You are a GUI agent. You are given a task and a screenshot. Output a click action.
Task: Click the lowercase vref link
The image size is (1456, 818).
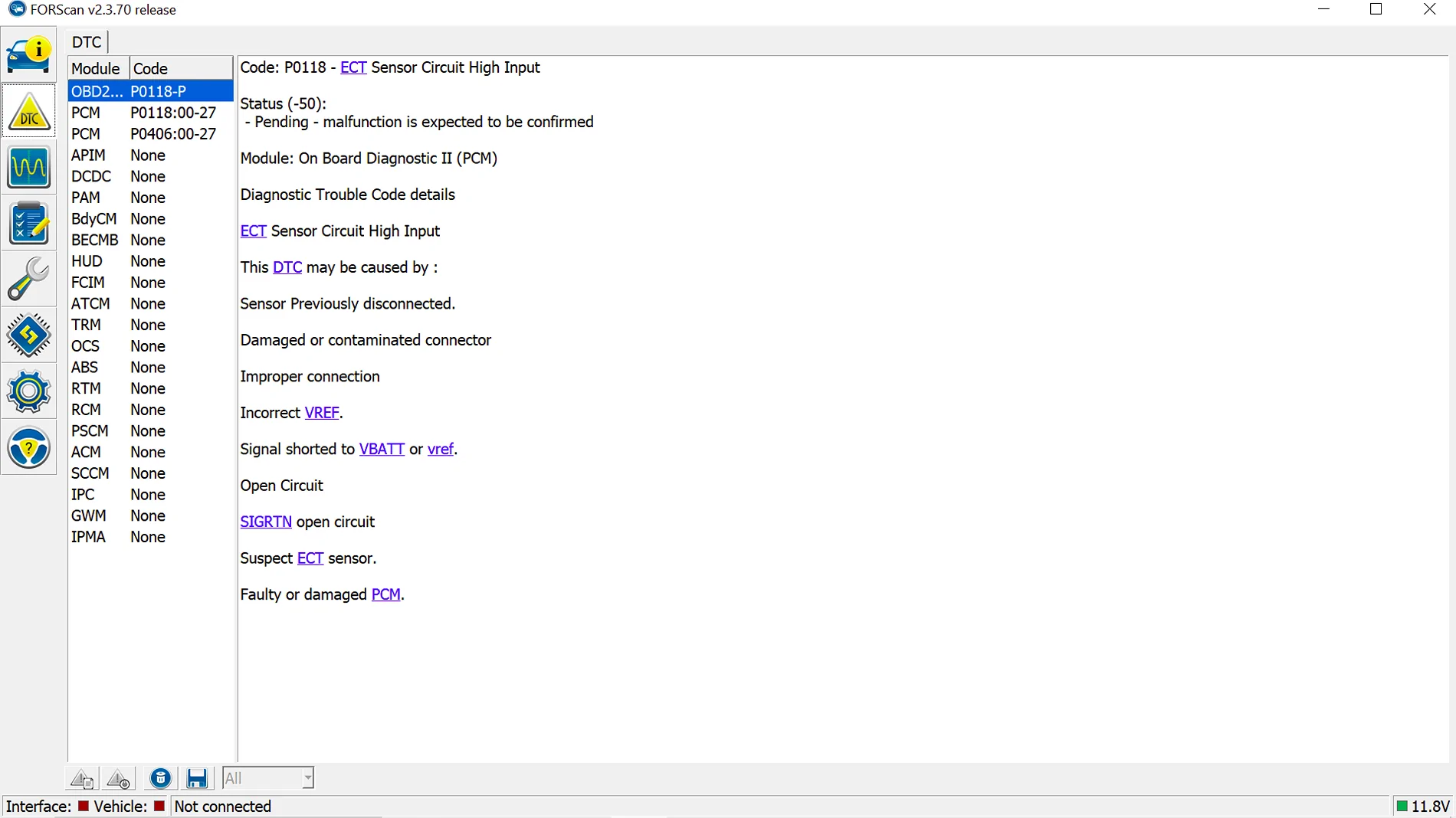point(441,449)
